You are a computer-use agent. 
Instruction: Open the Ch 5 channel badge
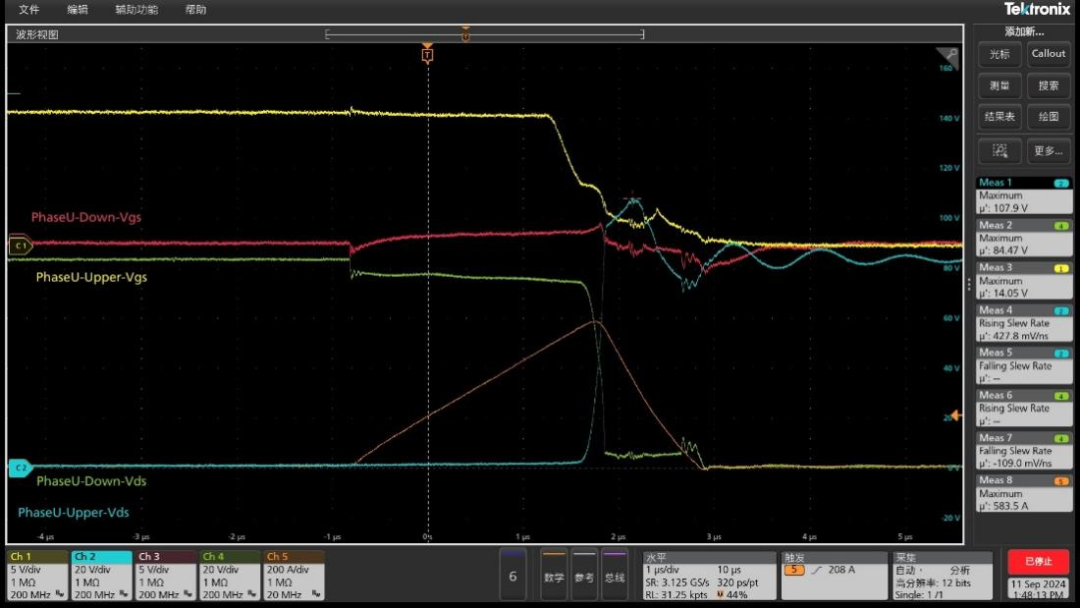click(x=294, y=576)
